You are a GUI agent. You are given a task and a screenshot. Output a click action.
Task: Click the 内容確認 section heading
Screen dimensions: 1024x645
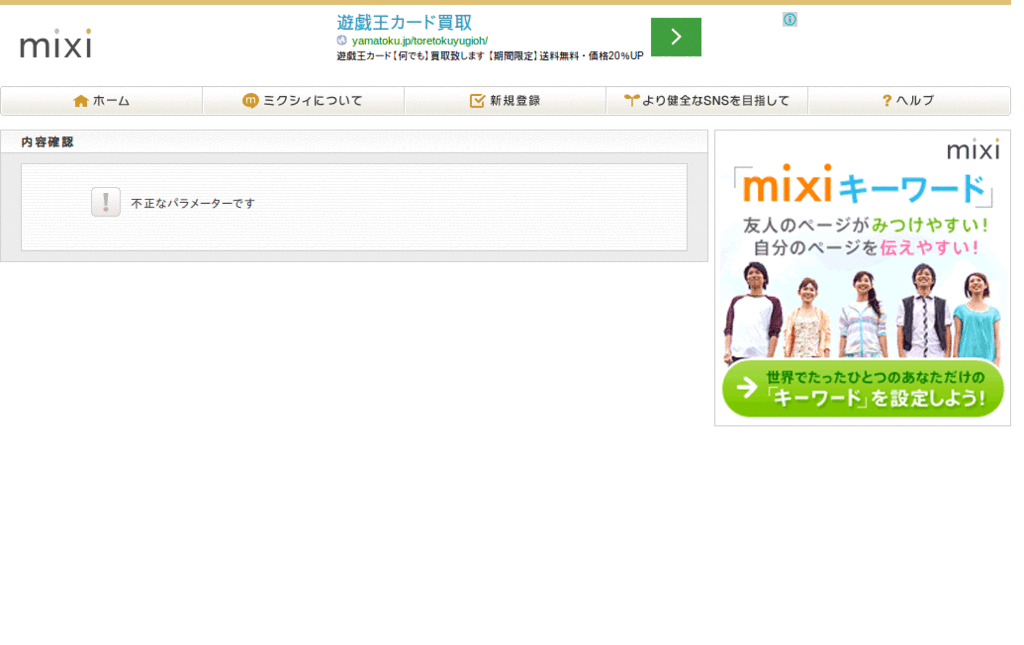pyautogui.click(x=47, y=142)
